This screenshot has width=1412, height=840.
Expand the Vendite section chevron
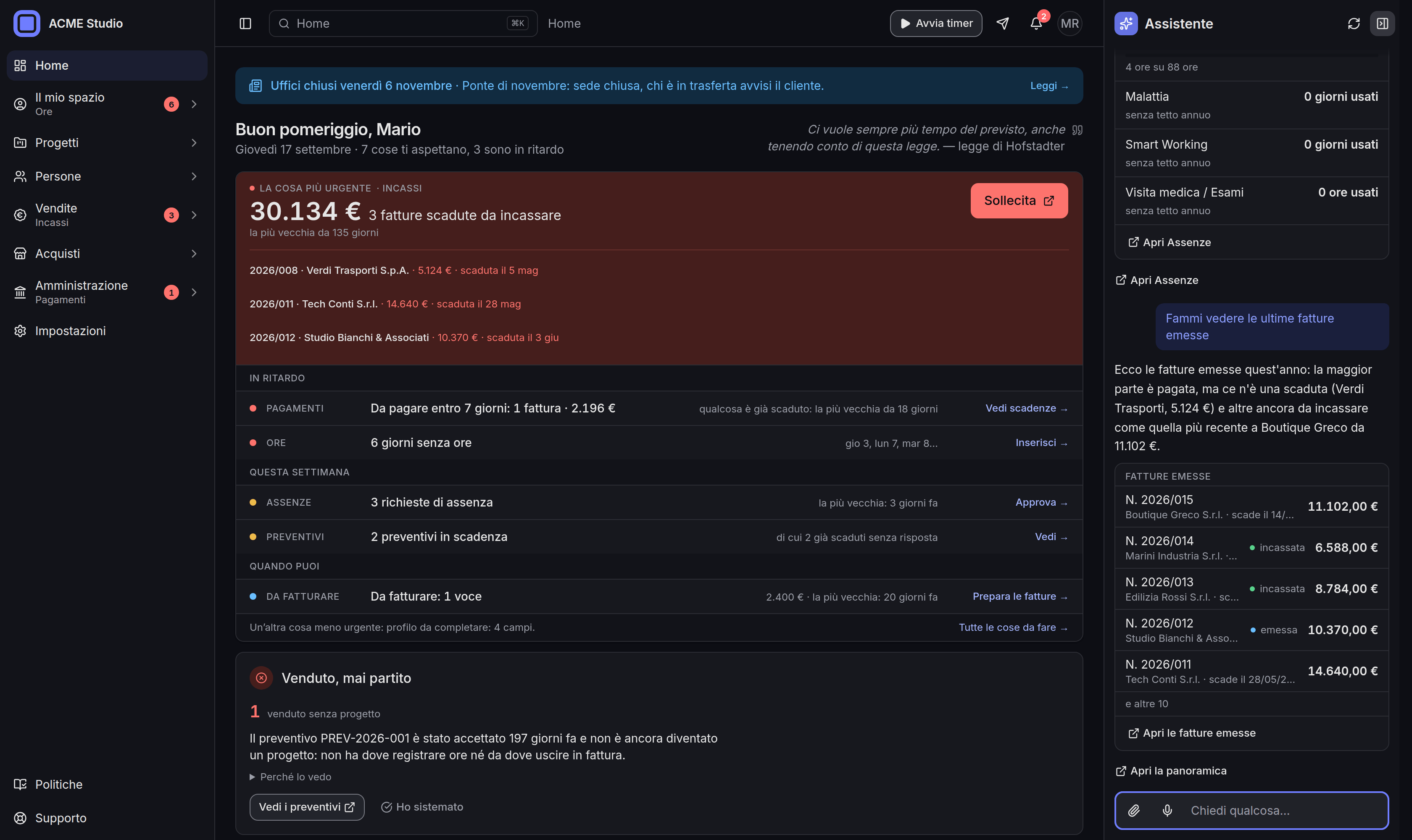coord(194,215)
